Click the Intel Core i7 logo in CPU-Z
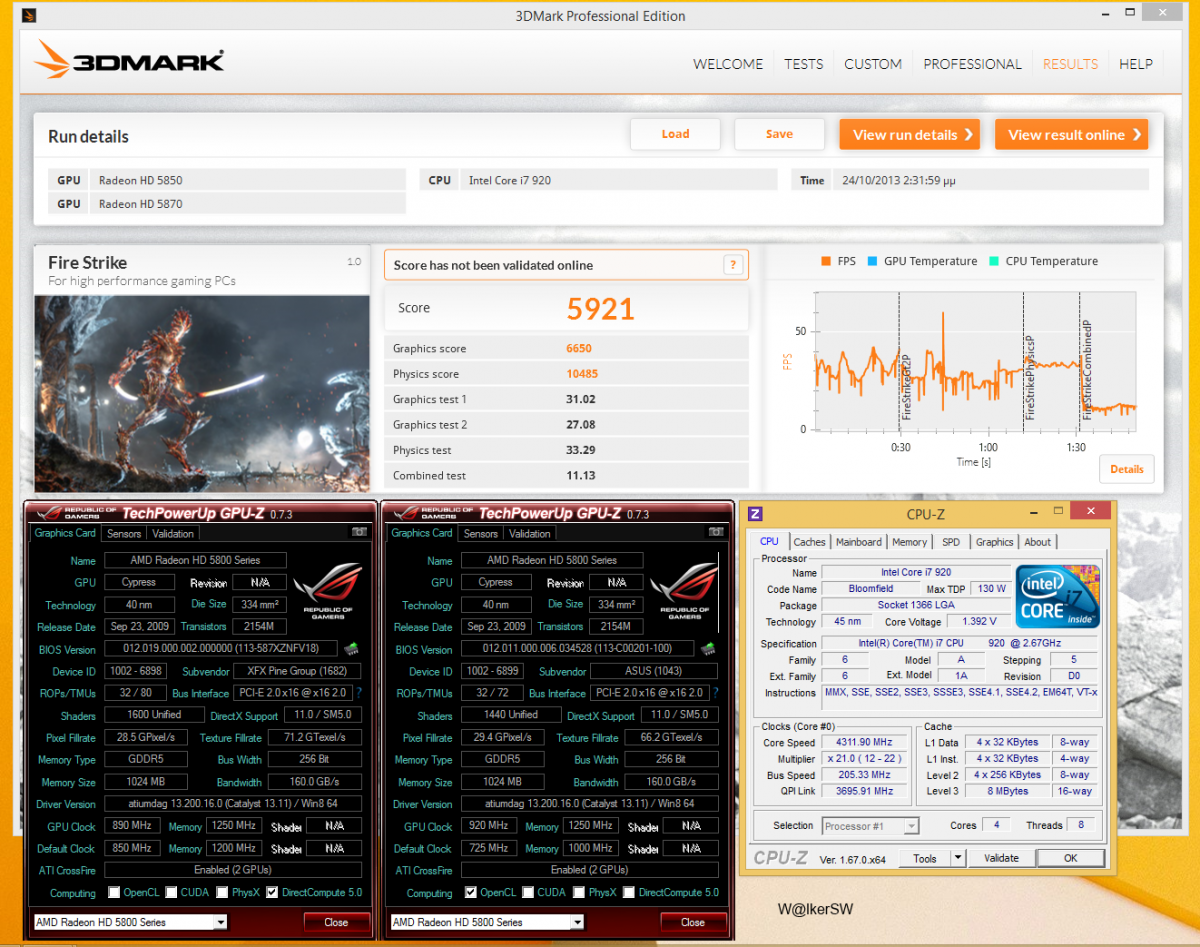 click(1058, 596)
